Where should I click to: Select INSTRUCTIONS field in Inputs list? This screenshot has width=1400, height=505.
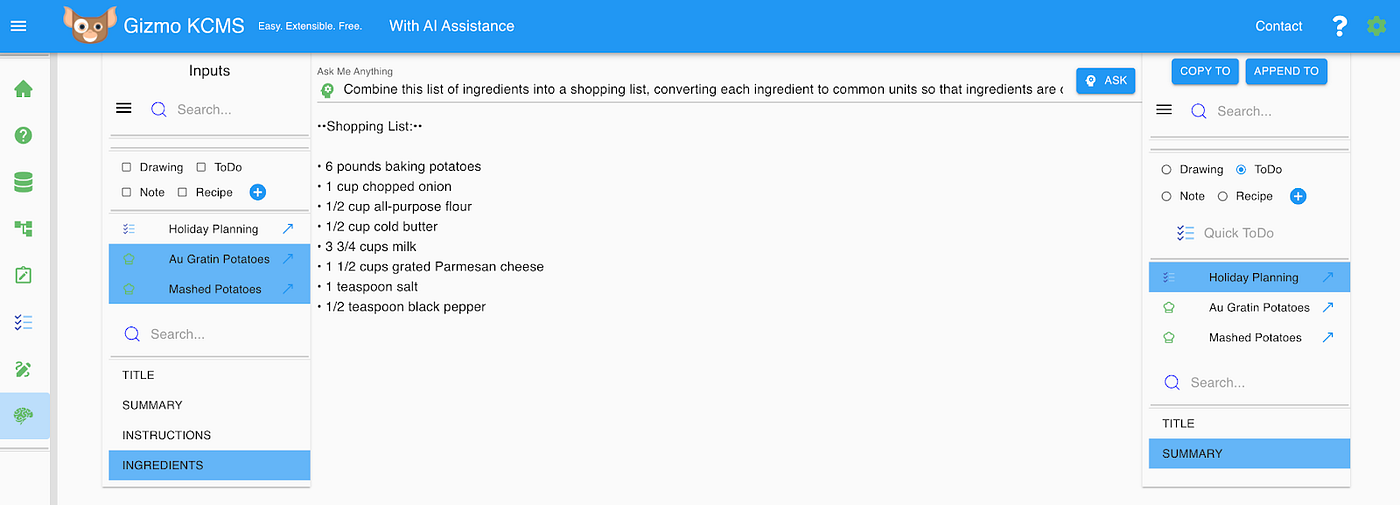coord(167,435)
